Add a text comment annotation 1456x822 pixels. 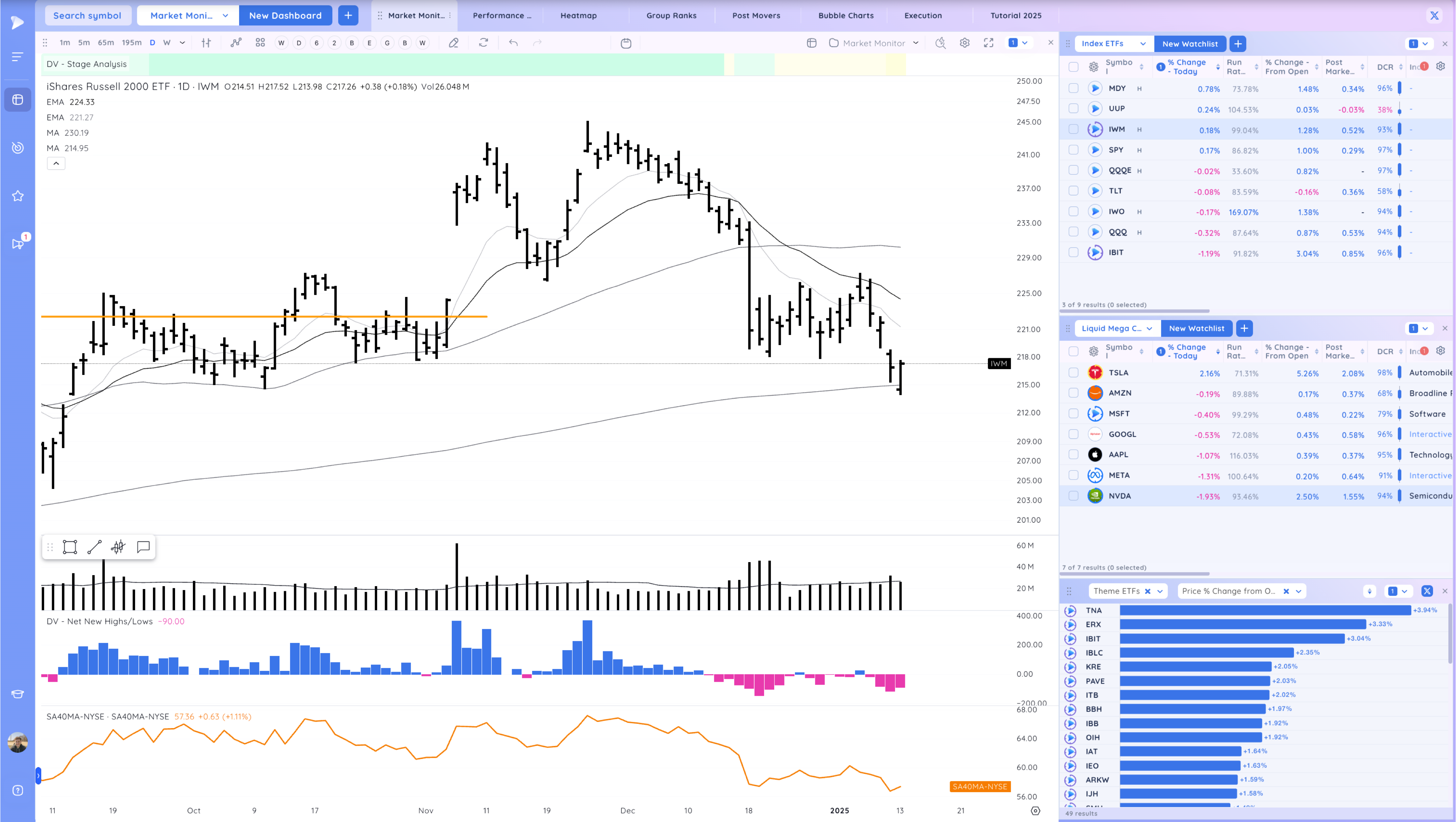point(143,547)
